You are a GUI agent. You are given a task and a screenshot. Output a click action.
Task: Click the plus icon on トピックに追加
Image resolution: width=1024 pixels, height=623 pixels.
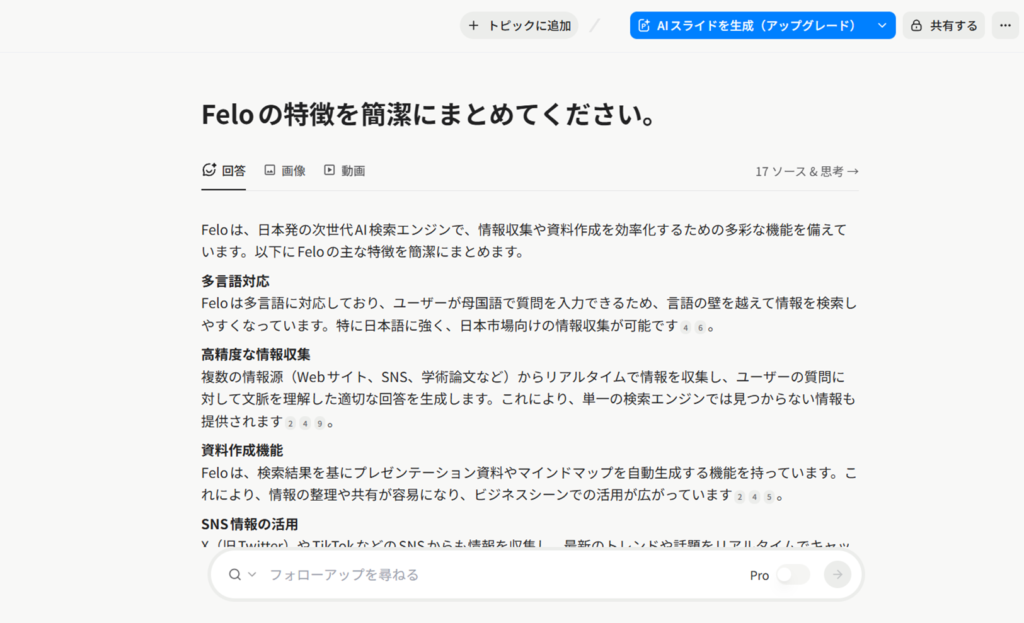(474, 26)
